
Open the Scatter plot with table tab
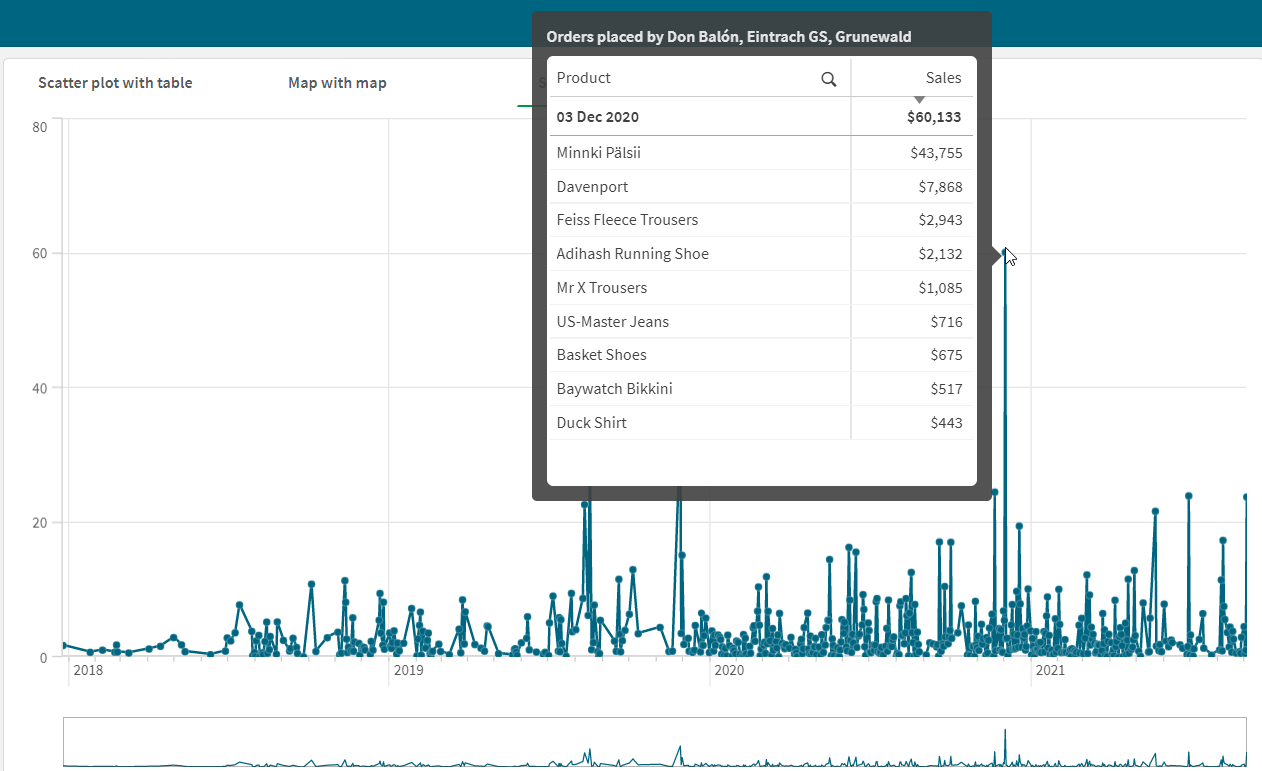pos(115,83)
